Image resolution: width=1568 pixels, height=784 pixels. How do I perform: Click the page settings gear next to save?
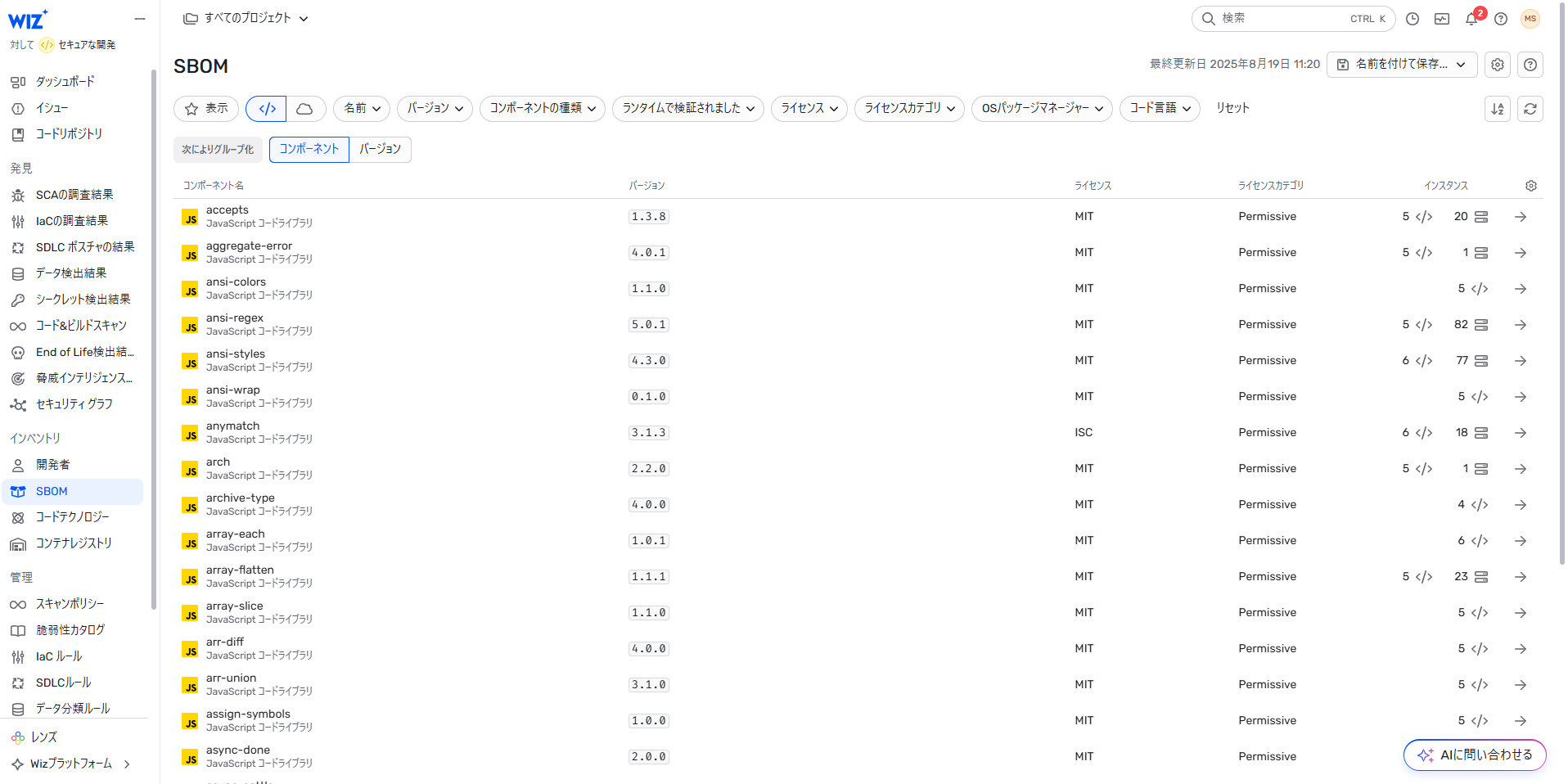[x=1497, y=65]
